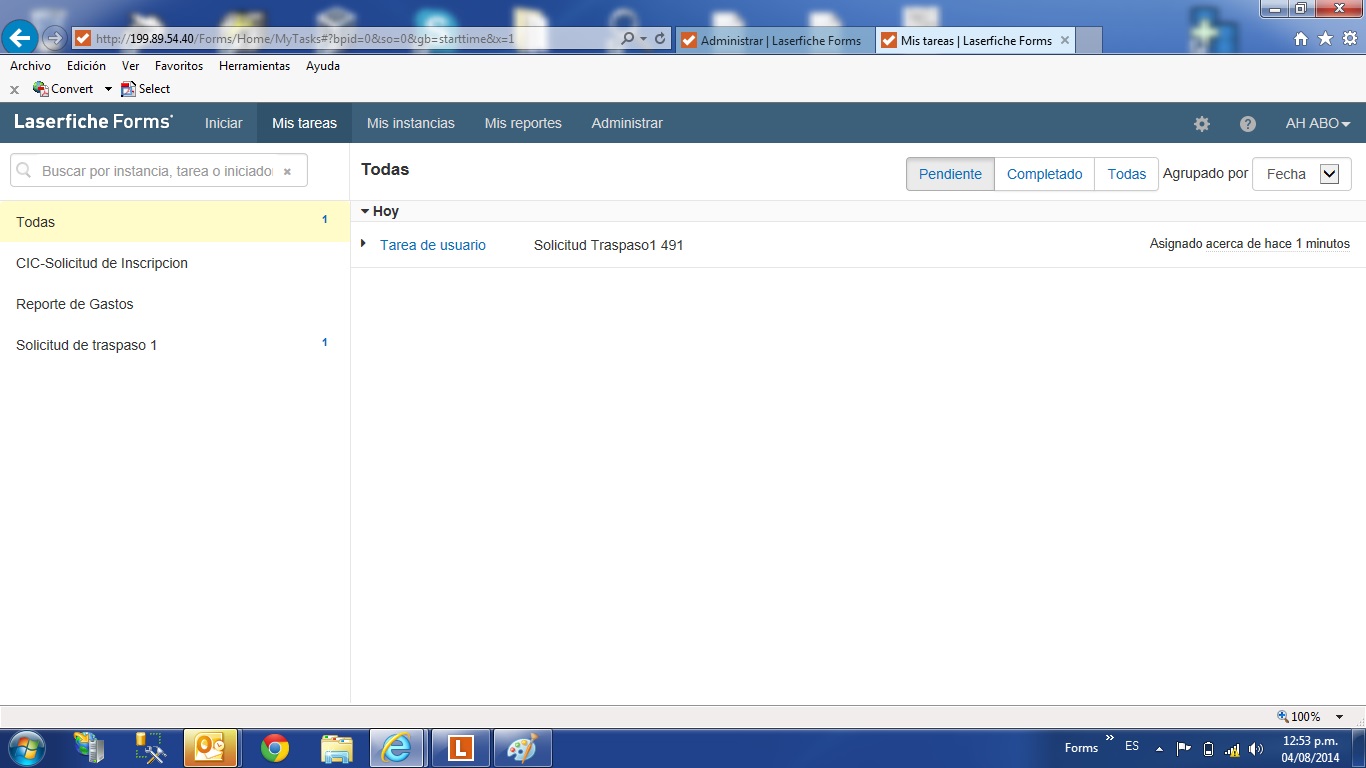Open the Favoritos menu

tap(179, 66)
